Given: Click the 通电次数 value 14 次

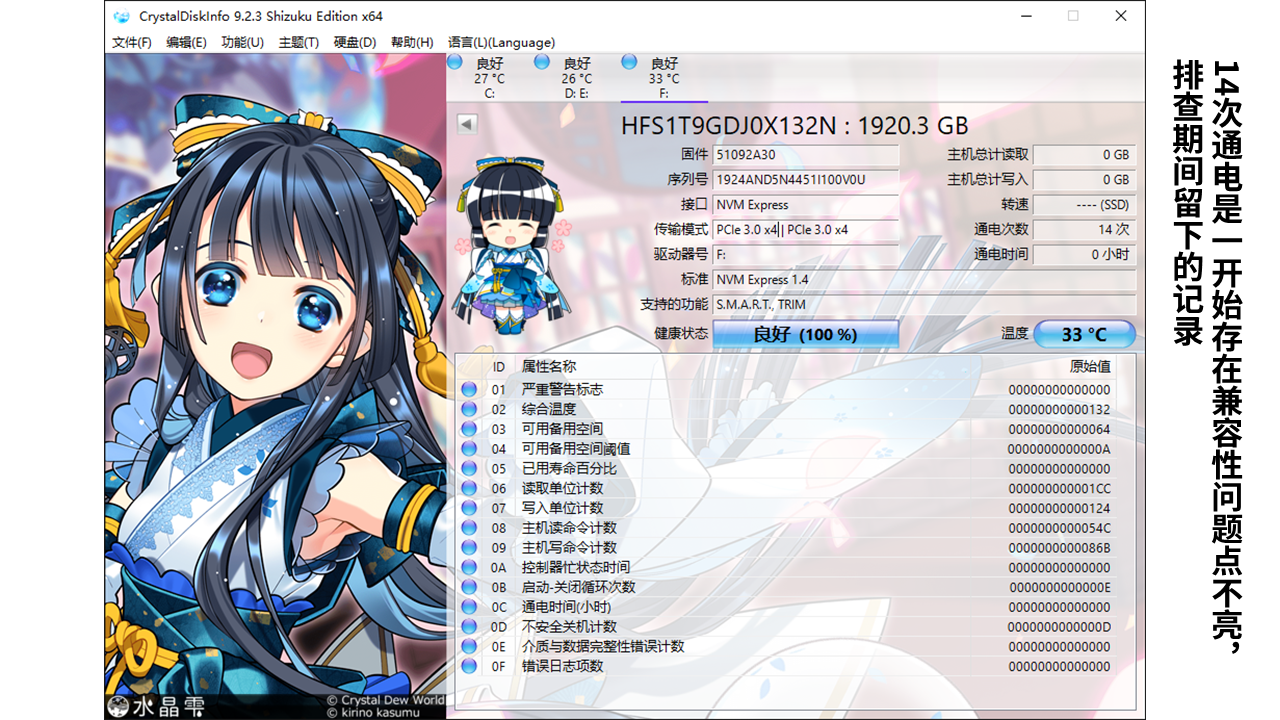Looking at the screenshot, I should click(1085, 230).
